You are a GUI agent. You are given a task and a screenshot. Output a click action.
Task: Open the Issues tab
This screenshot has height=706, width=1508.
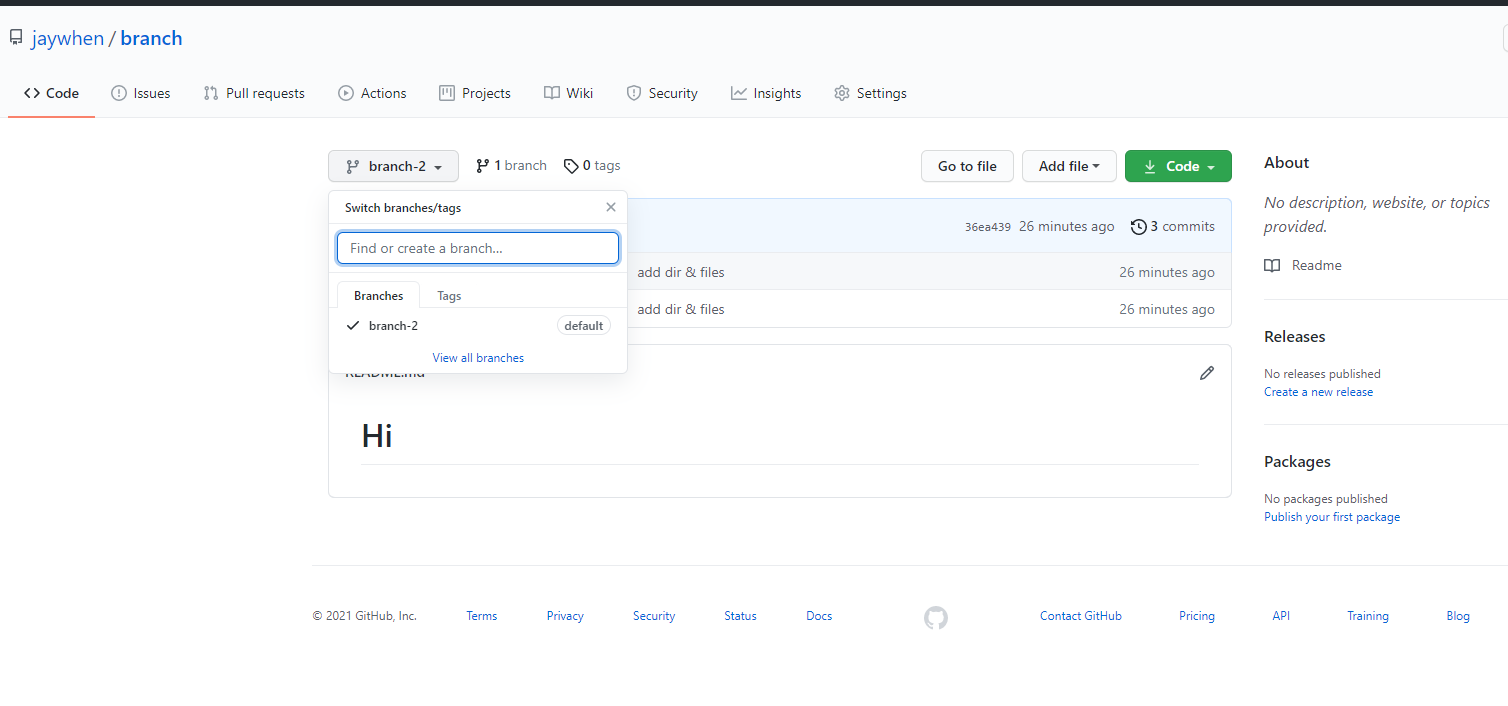[x=140, y=93]
